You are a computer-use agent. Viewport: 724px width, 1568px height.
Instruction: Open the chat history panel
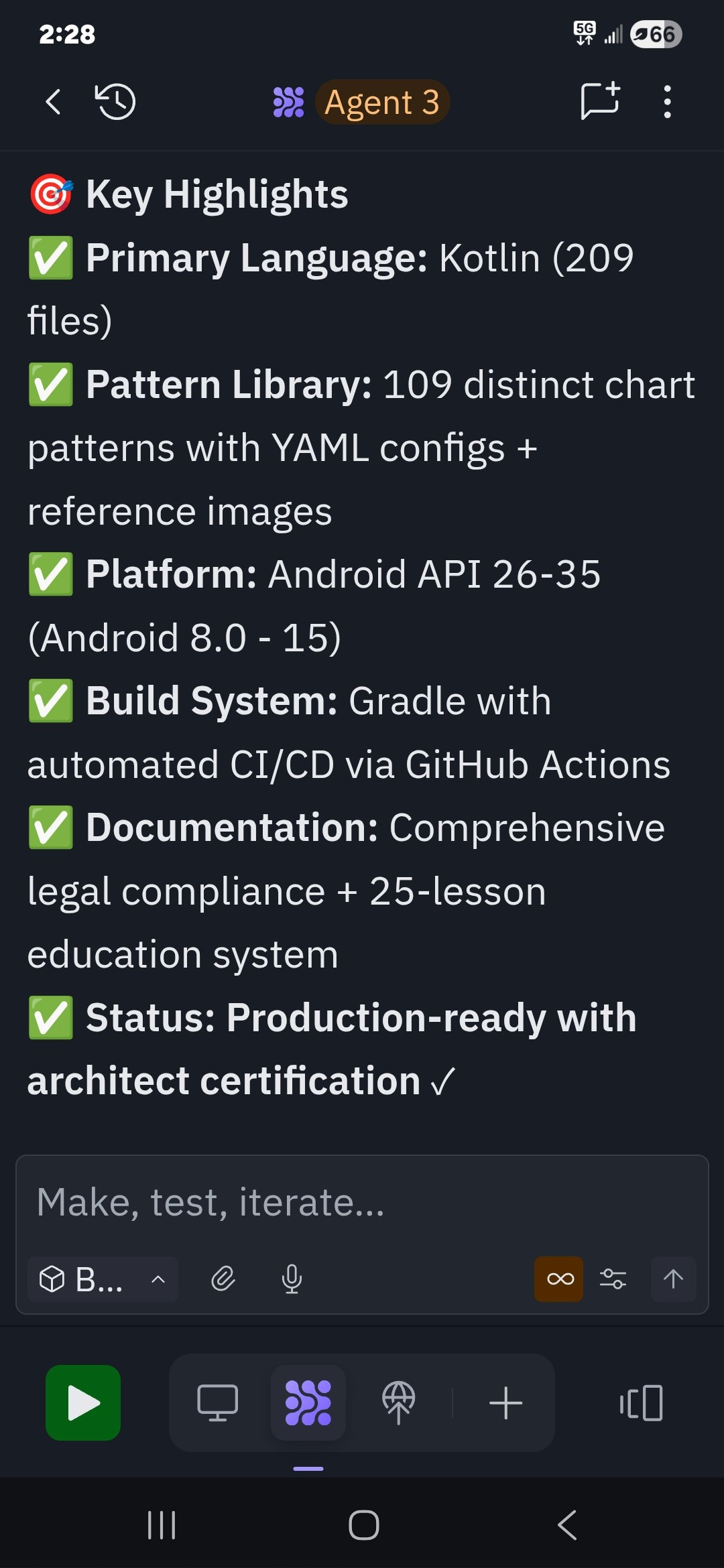(114, 103)
